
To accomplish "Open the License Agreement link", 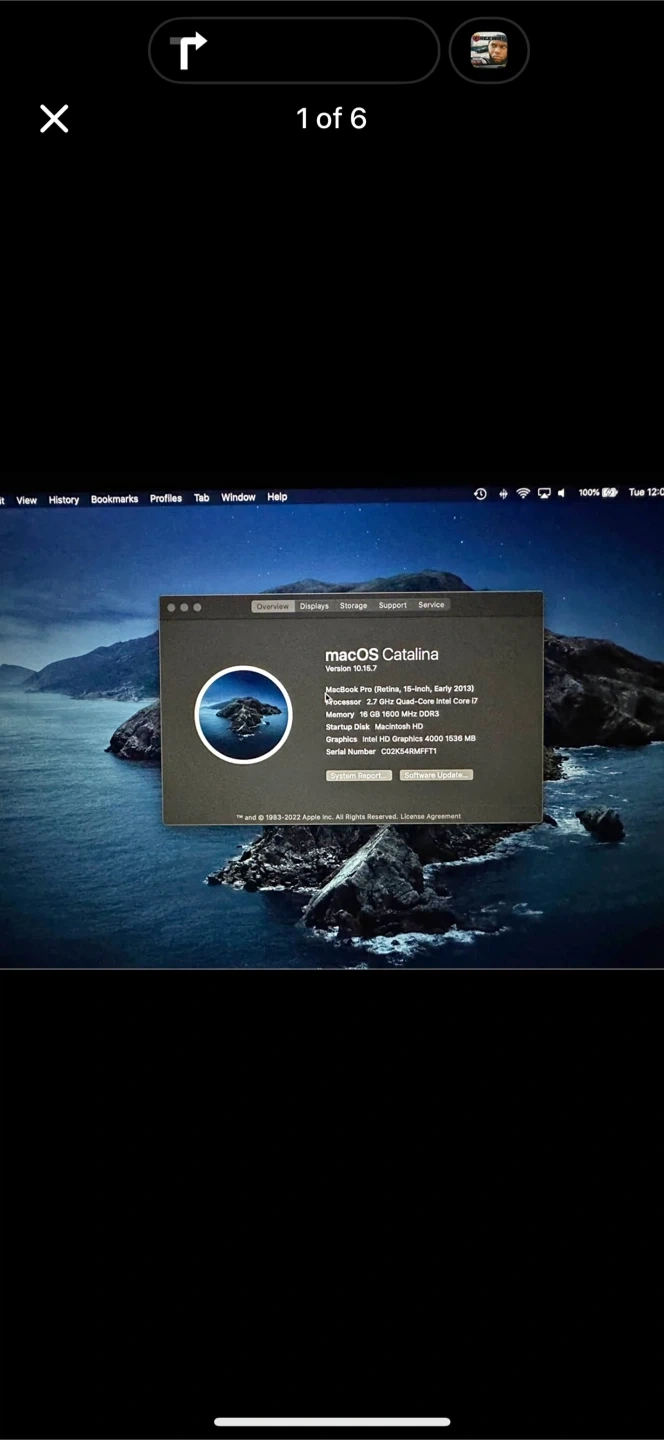I will coord(430,816).
